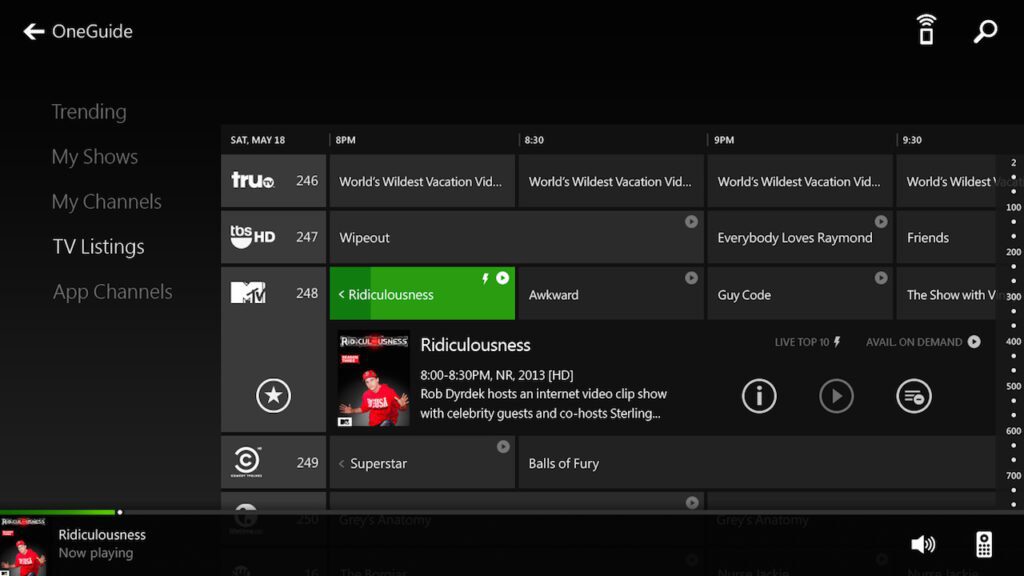Viewport: 1024px width, 576px height.
Task: Click channel number 247
Action: point(307,237)
